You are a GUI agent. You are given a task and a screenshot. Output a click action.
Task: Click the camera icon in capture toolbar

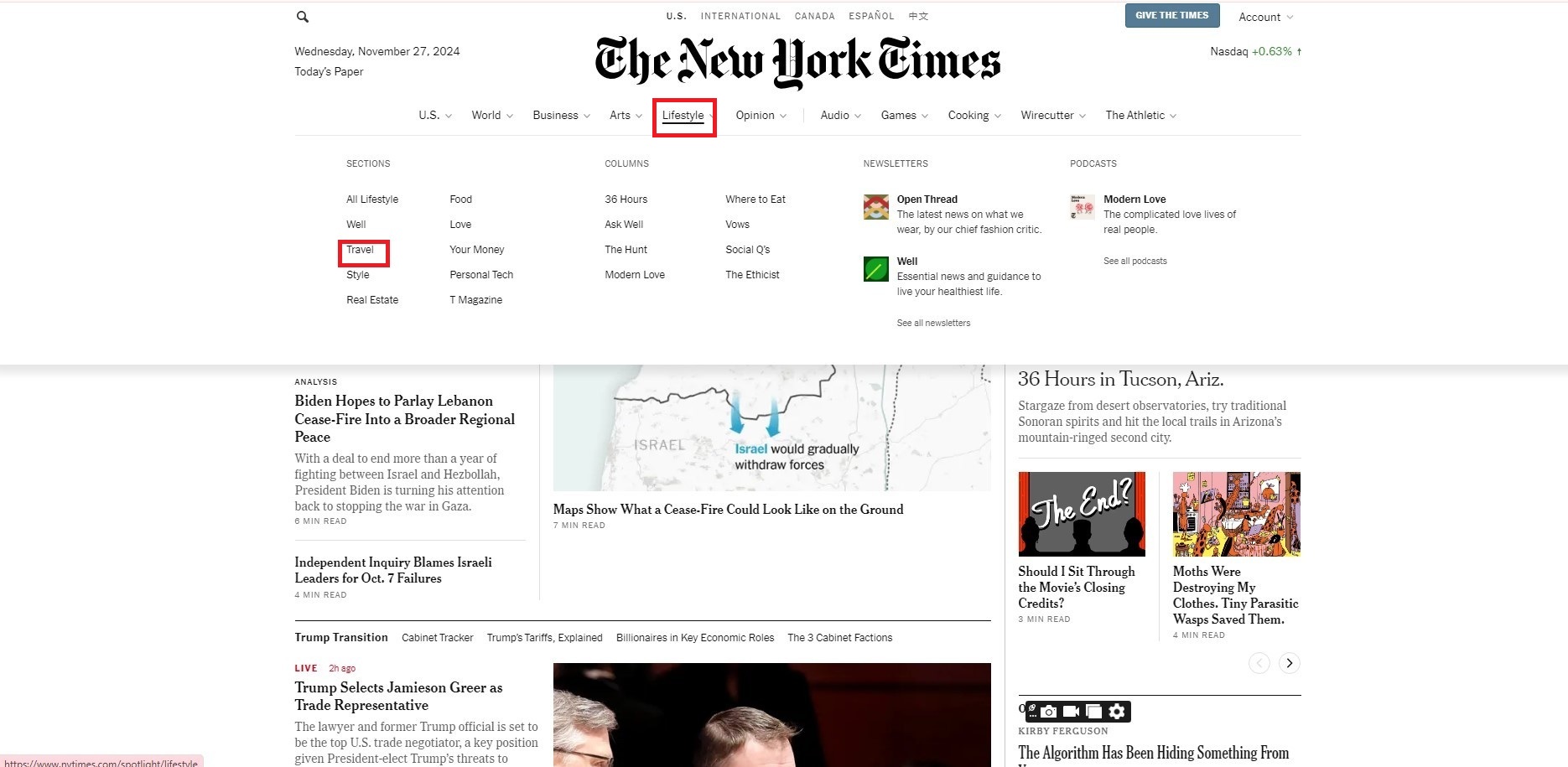(1049, 712)
